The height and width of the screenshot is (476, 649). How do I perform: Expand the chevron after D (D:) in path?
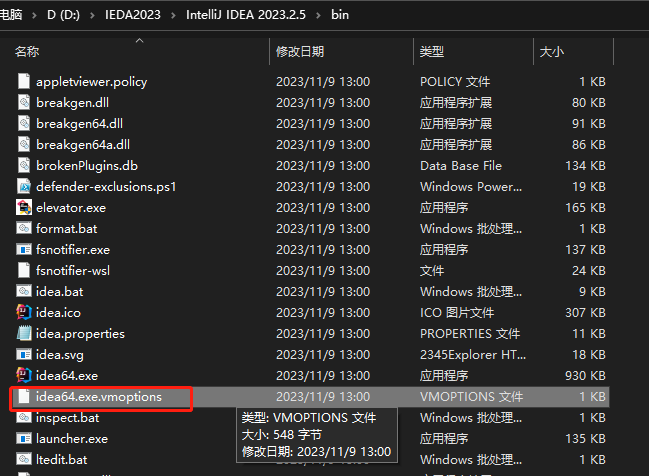[x=92, y=15]
